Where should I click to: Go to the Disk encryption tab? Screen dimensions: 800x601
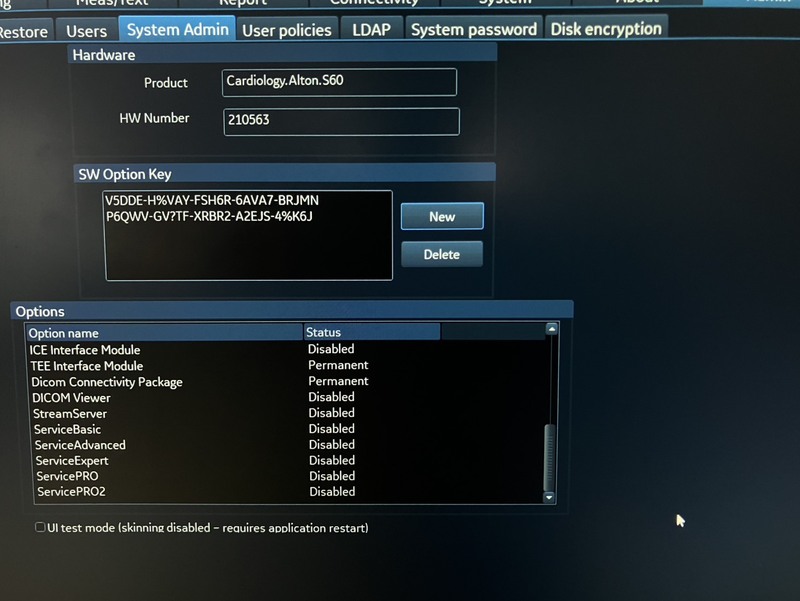pyautogui.click(x=606, y=28)
